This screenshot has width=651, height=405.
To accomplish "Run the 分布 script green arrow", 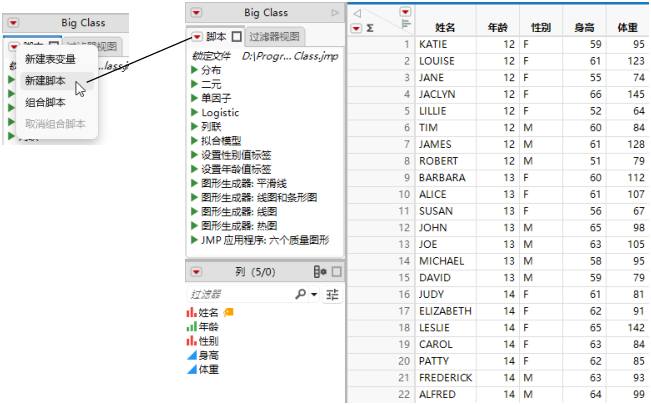I will (194, 70).
